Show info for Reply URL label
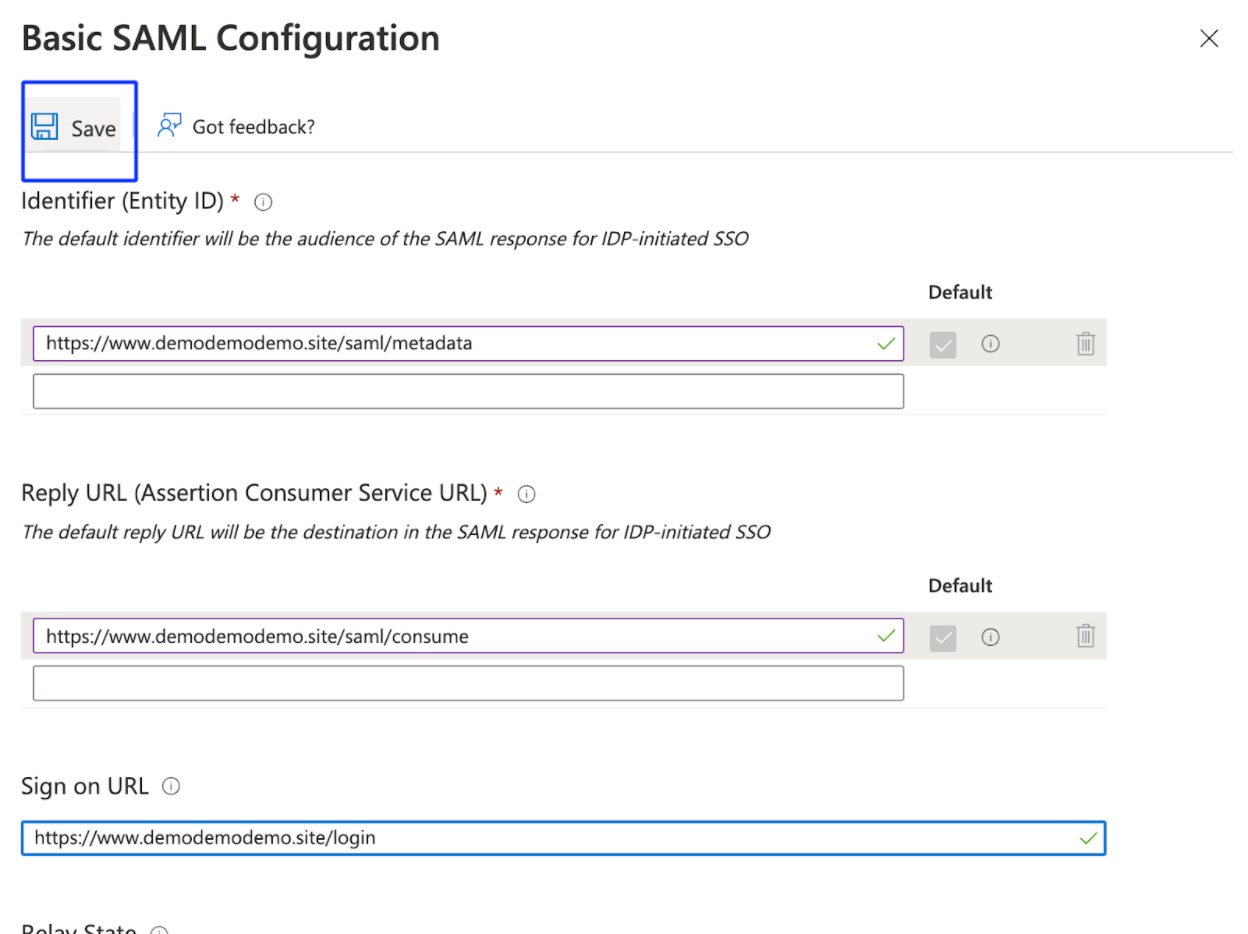The image size is (1248, 934). (527, 494)
